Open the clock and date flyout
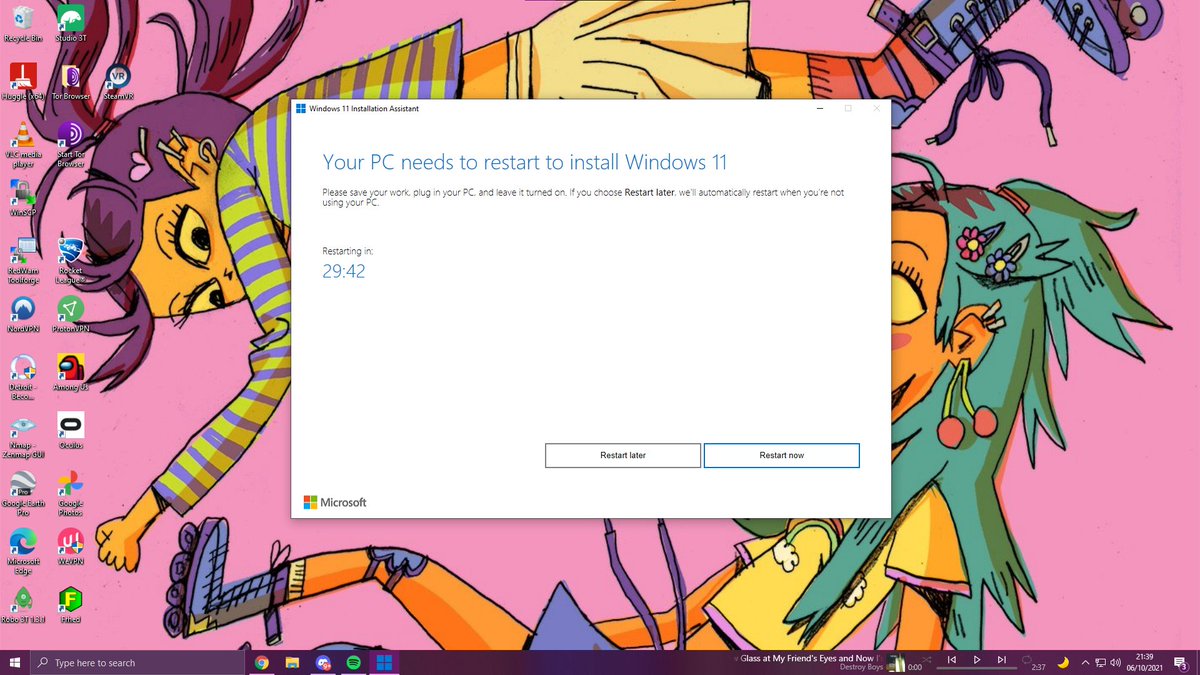This screenshot has height=675, width=1200. click(x=1146, y=662)
